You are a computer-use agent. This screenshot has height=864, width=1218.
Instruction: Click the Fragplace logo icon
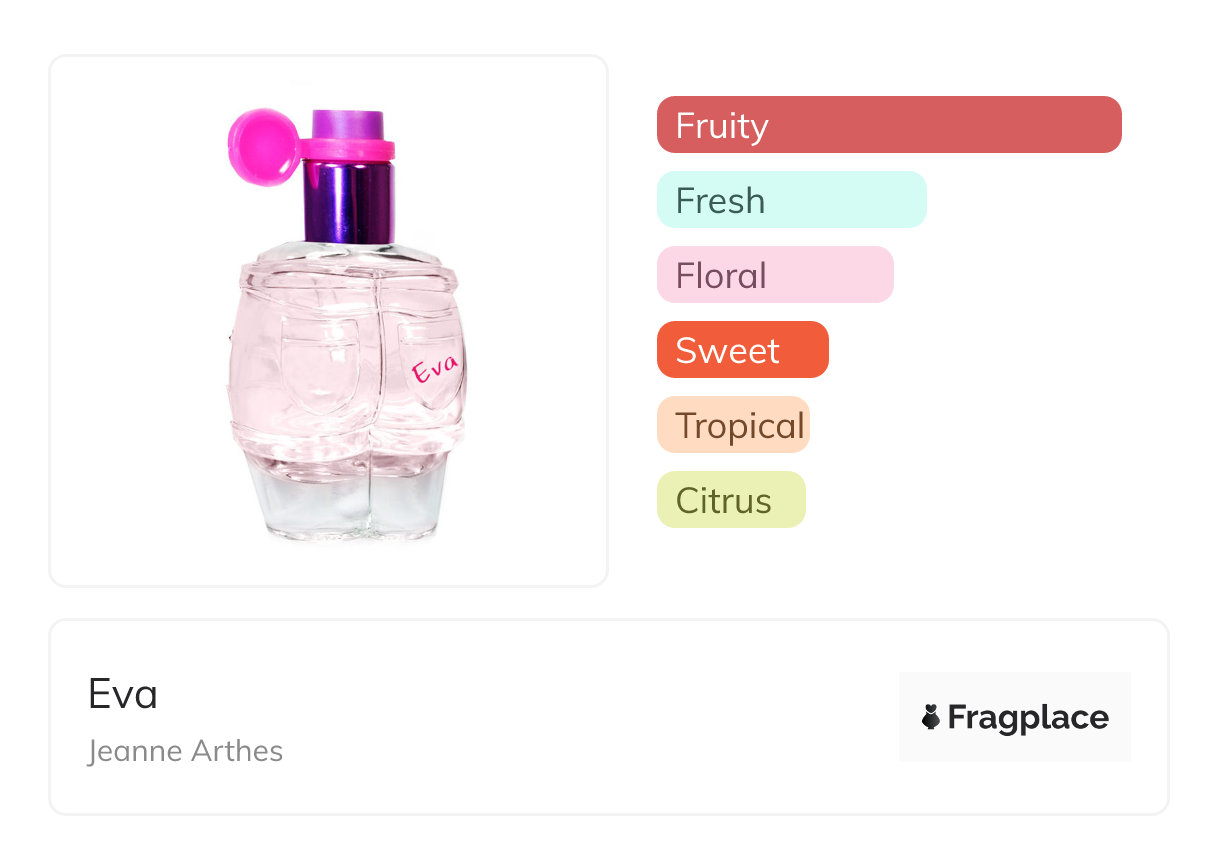tap(931, 717)
